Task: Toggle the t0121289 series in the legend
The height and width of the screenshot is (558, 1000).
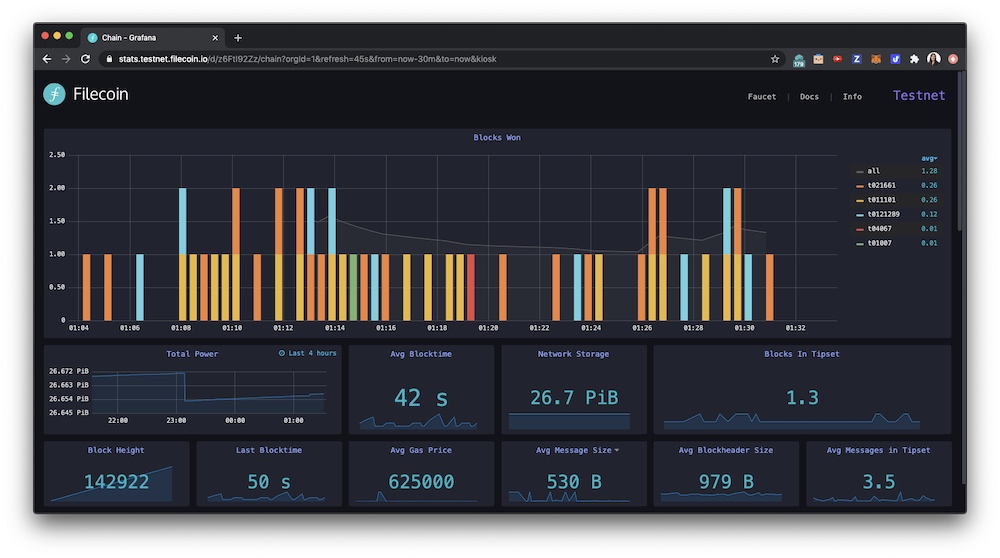Action: coord(883,214)
